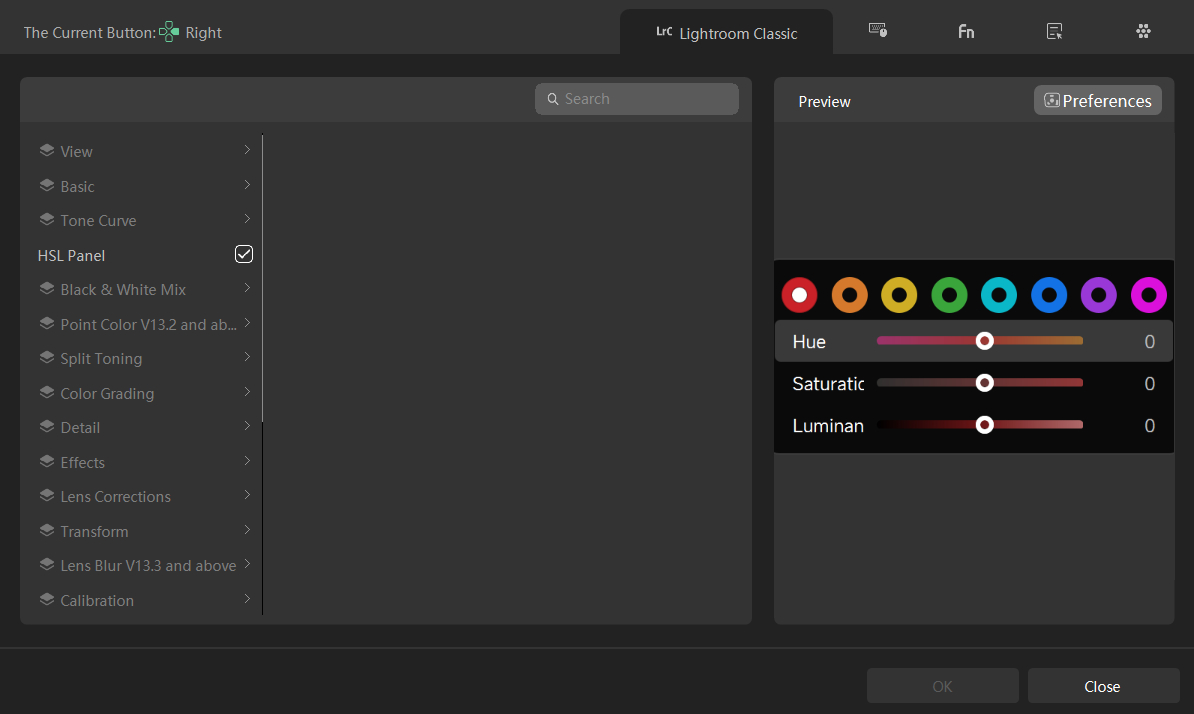Click inside the Search field
1194x714 pixels.
(637, 98)
